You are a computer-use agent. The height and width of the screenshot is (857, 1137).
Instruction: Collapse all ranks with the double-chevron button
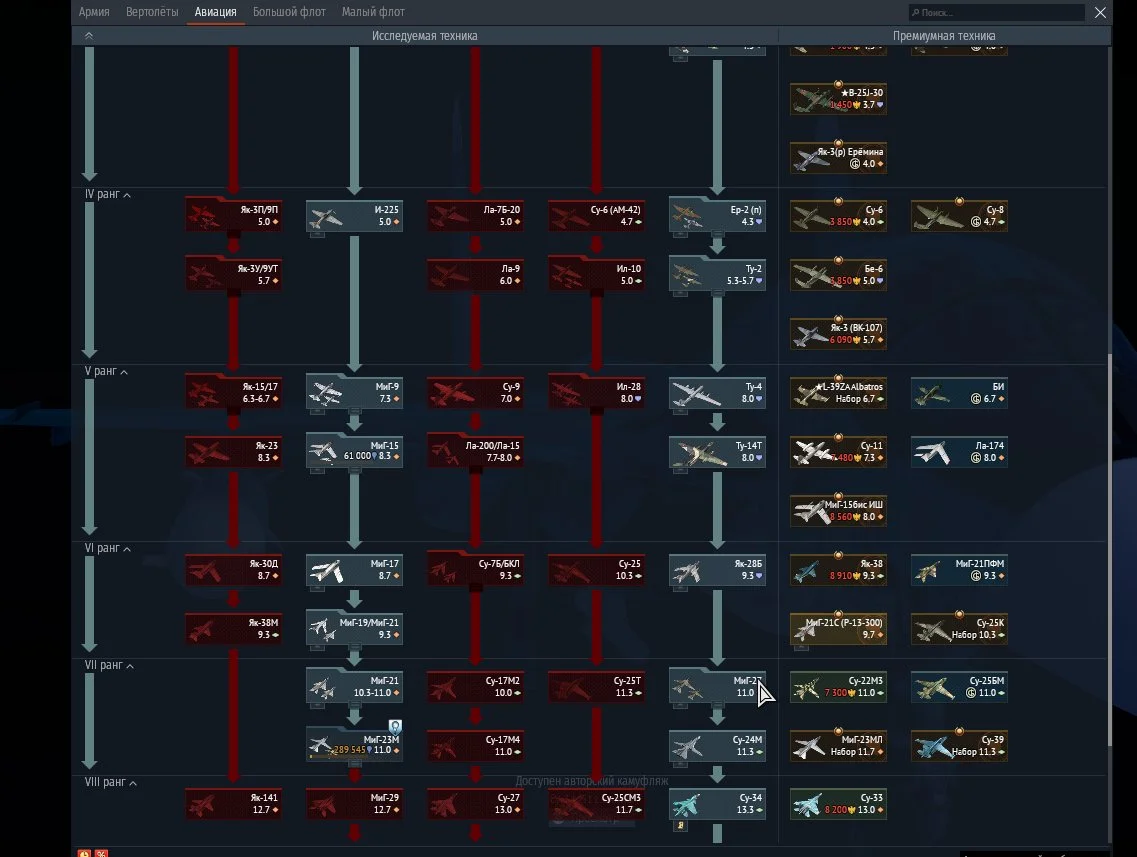click(89, 36)
